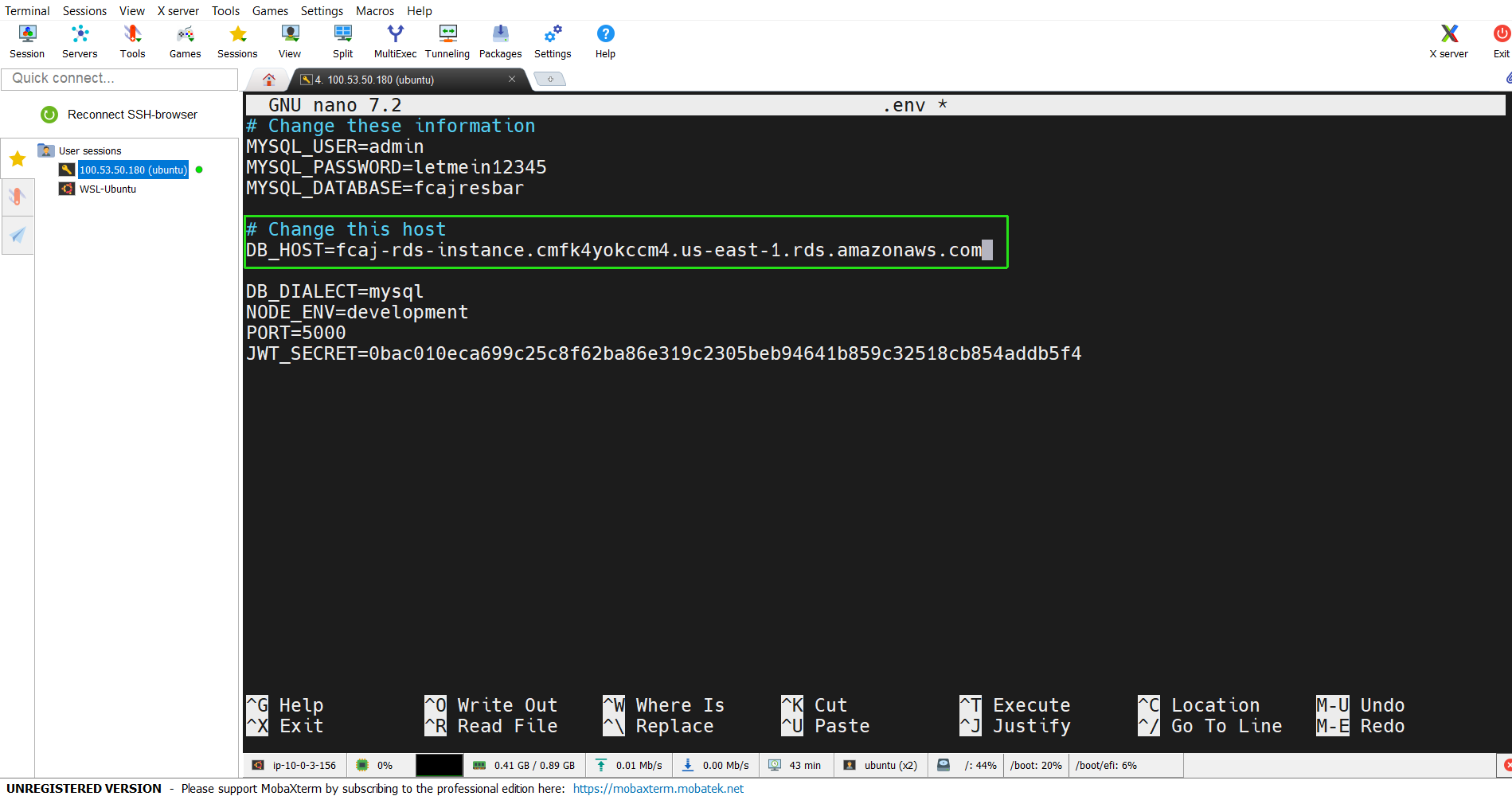This screenshot has width=1512, height=796.
Task: Click the Quick connect input field
Action: (119, 78)
